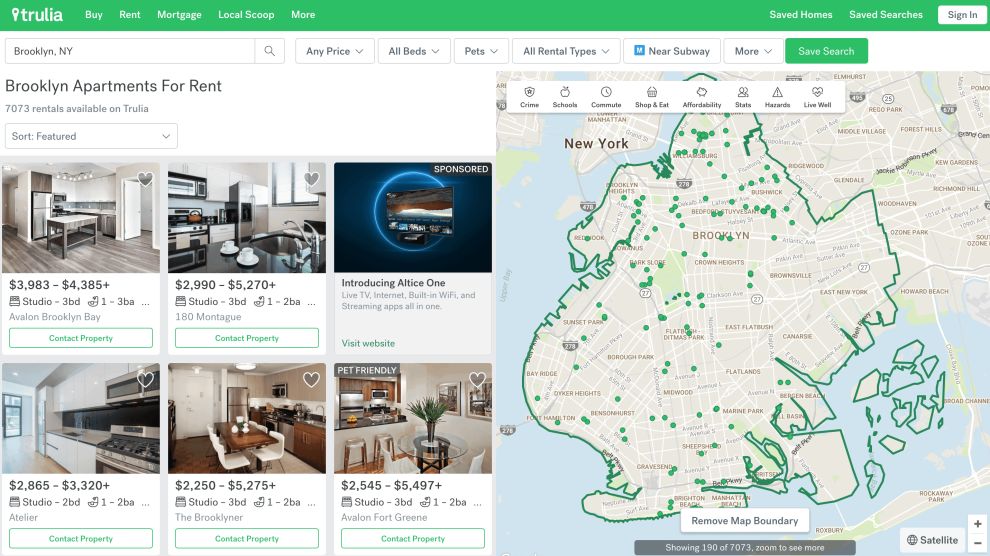Zoom out on the map

click(977, 542)
